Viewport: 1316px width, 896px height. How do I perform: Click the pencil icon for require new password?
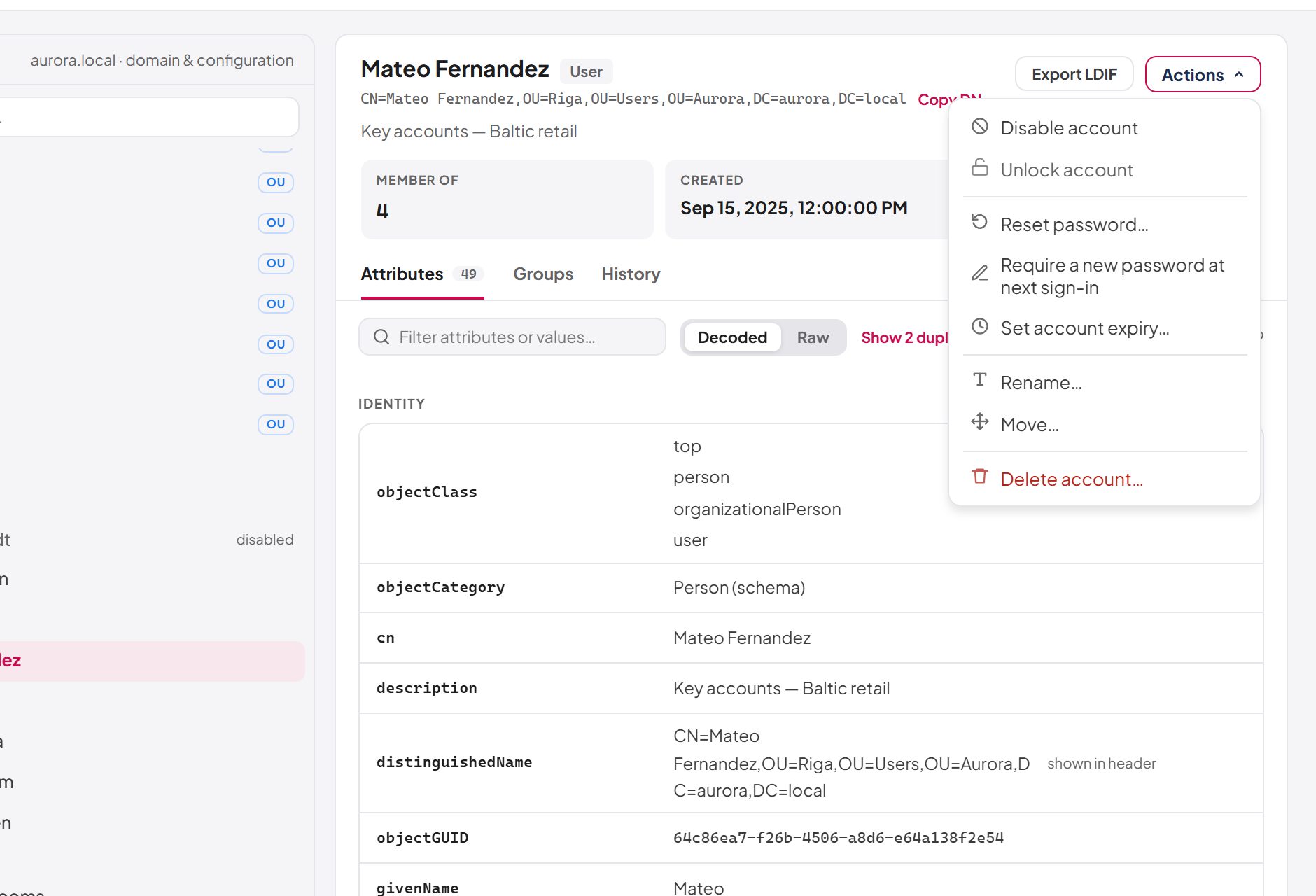coord(980,273)
